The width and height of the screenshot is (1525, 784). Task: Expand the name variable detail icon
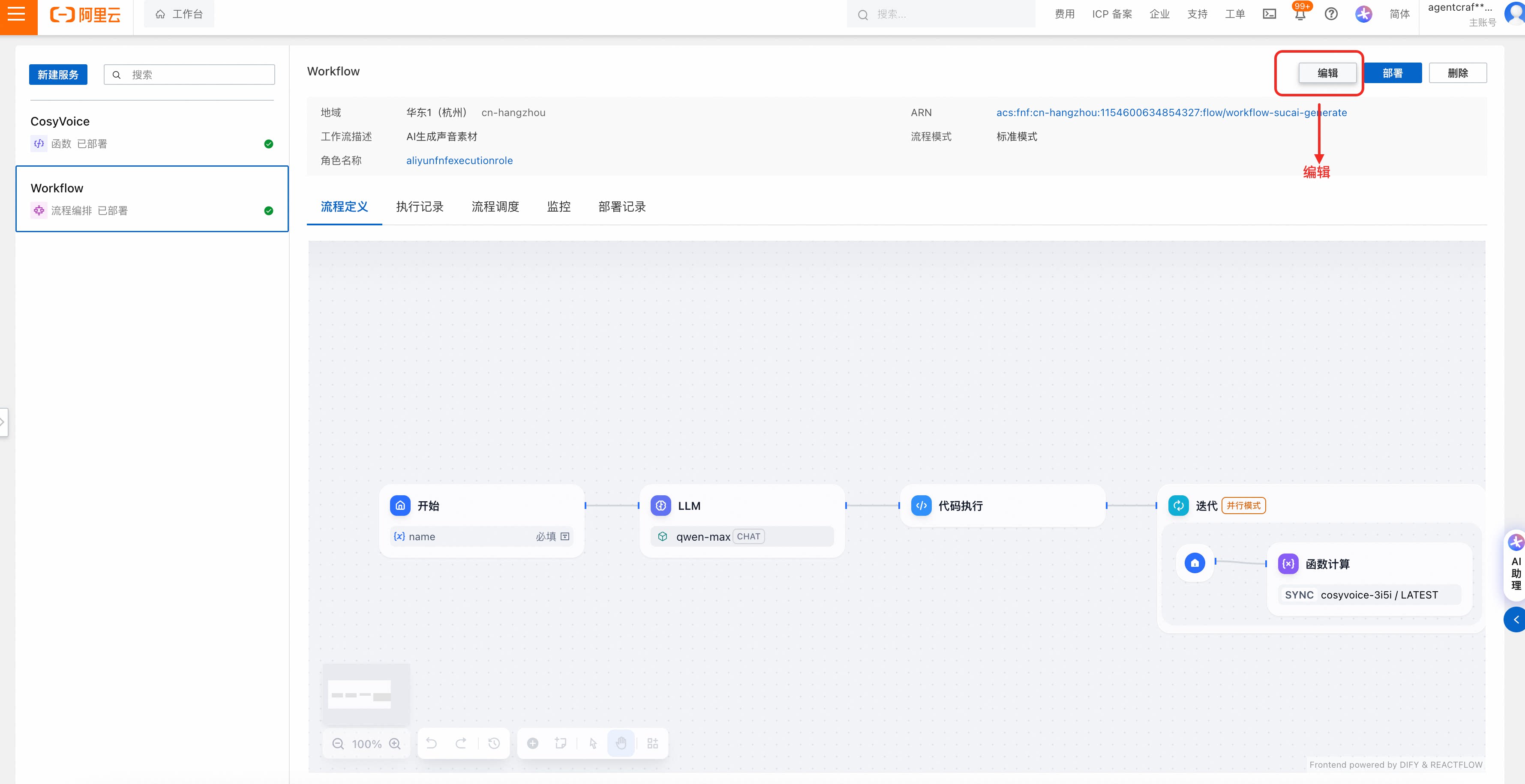point(565,536)
